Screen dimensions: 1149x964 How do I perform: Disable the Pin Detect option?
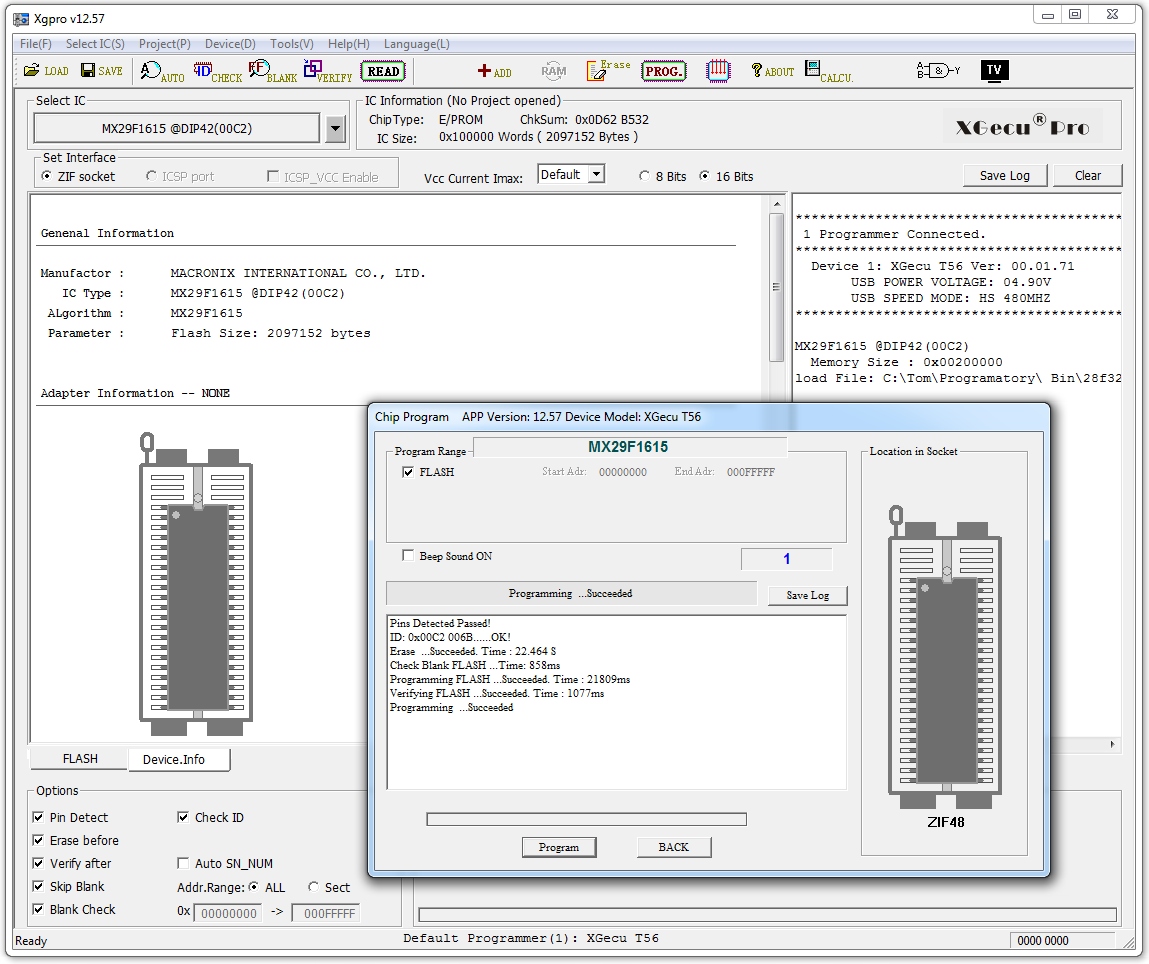click(x=39, y=817)
